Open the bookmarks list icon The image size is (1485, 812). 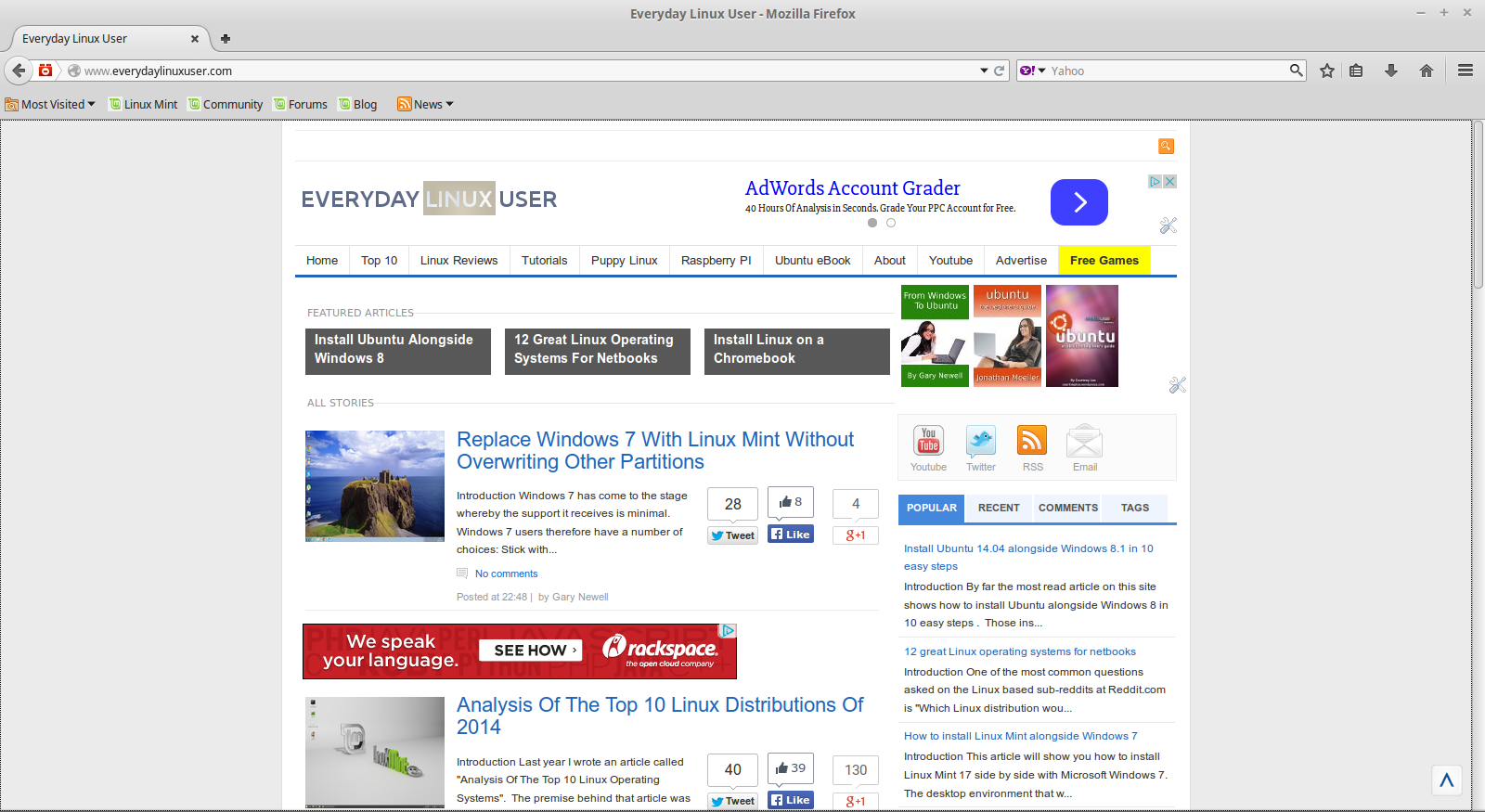pos(1356,71)
